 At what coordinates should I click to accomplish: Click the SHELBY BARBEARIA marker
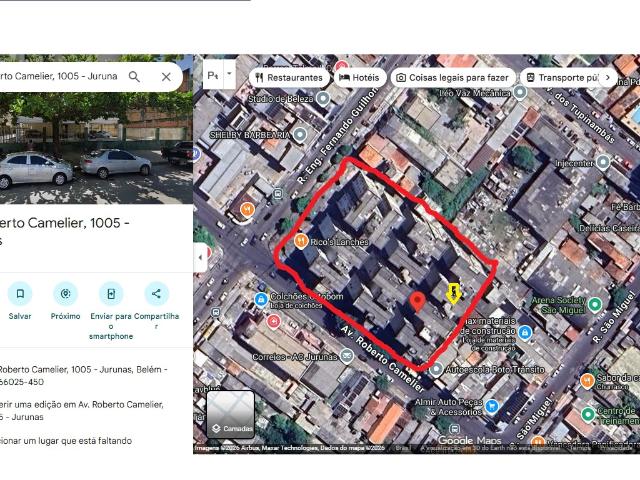(300, 134)
